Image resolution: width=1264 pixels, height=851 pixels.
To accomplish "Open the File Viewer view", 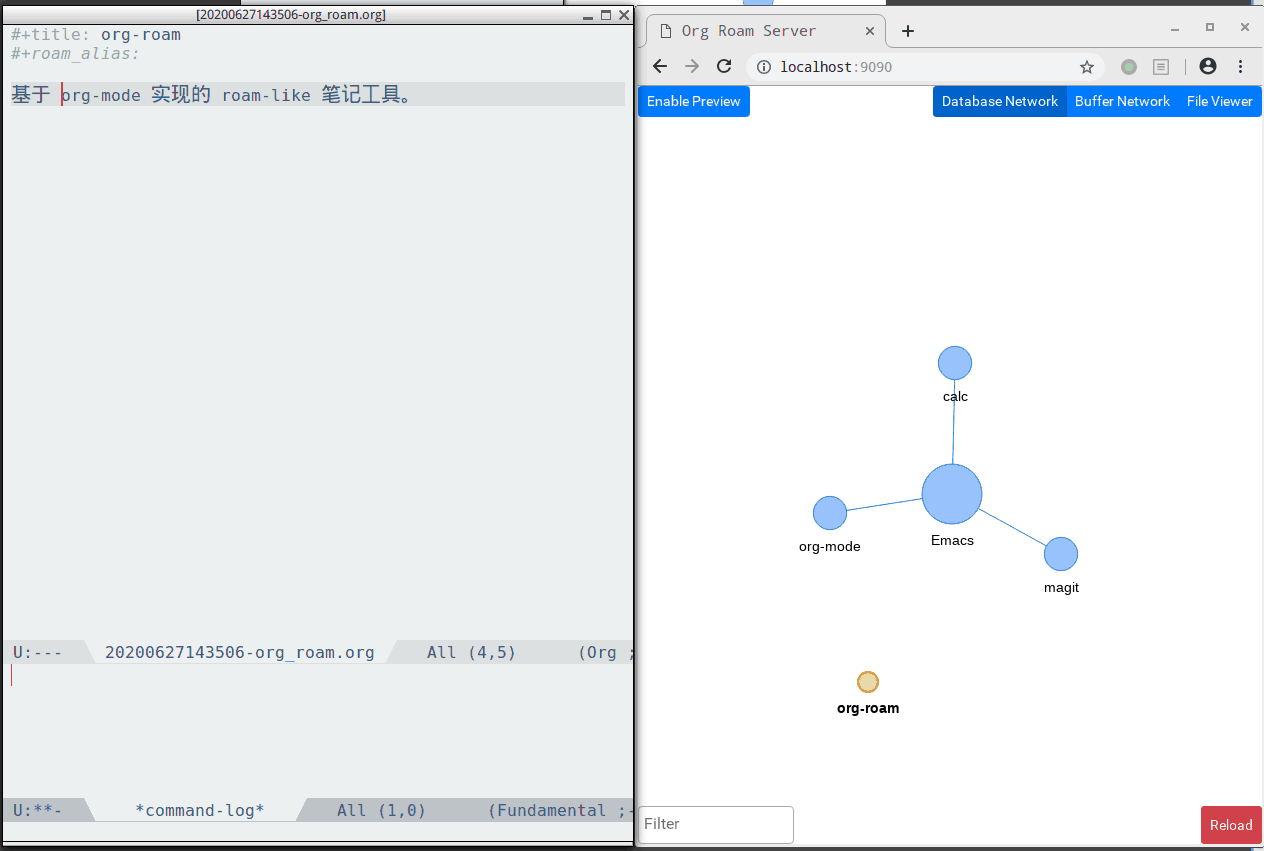I will (1220, 101).
